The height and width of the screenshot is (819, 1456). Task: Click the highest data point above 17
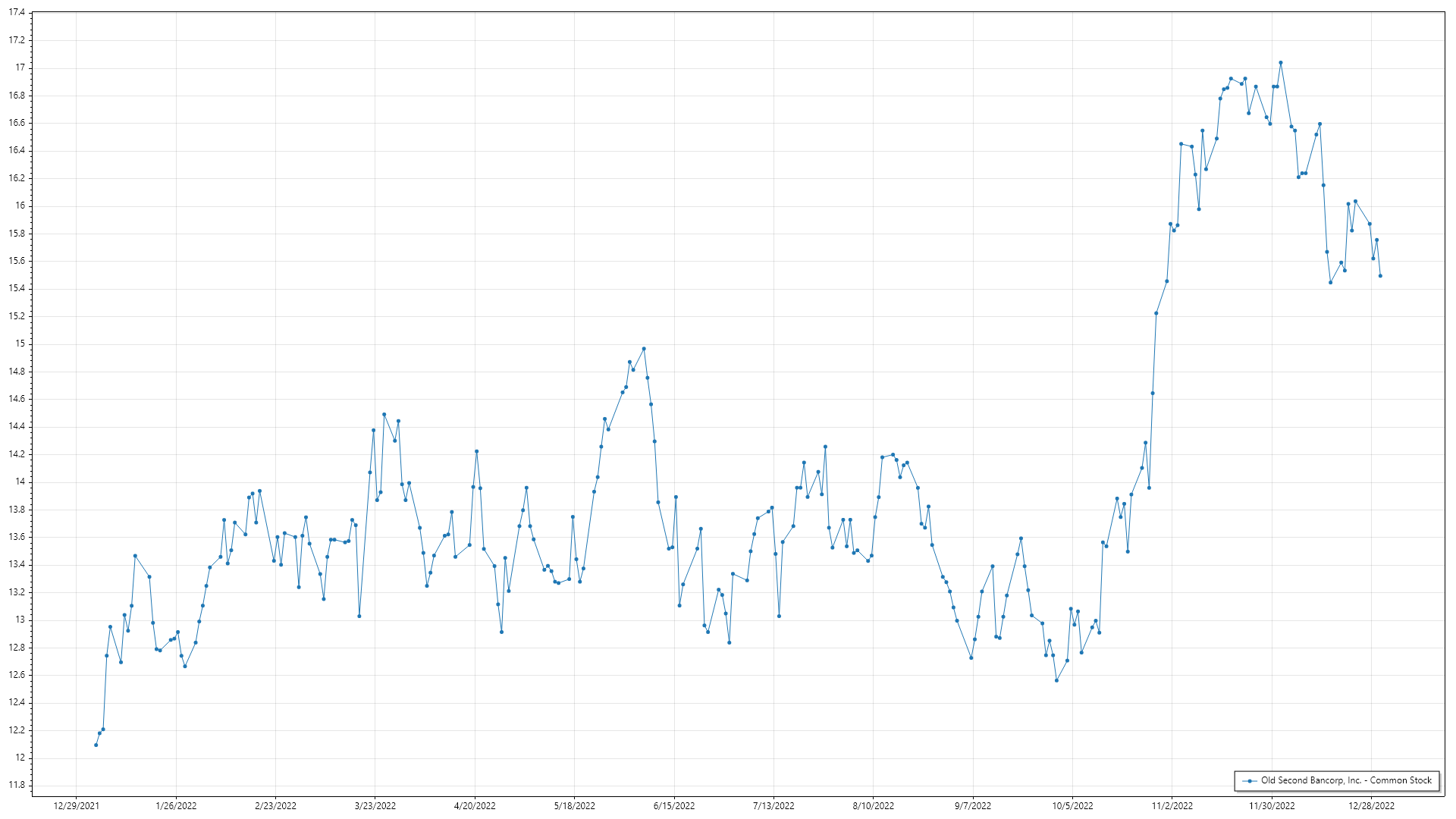1281,63
